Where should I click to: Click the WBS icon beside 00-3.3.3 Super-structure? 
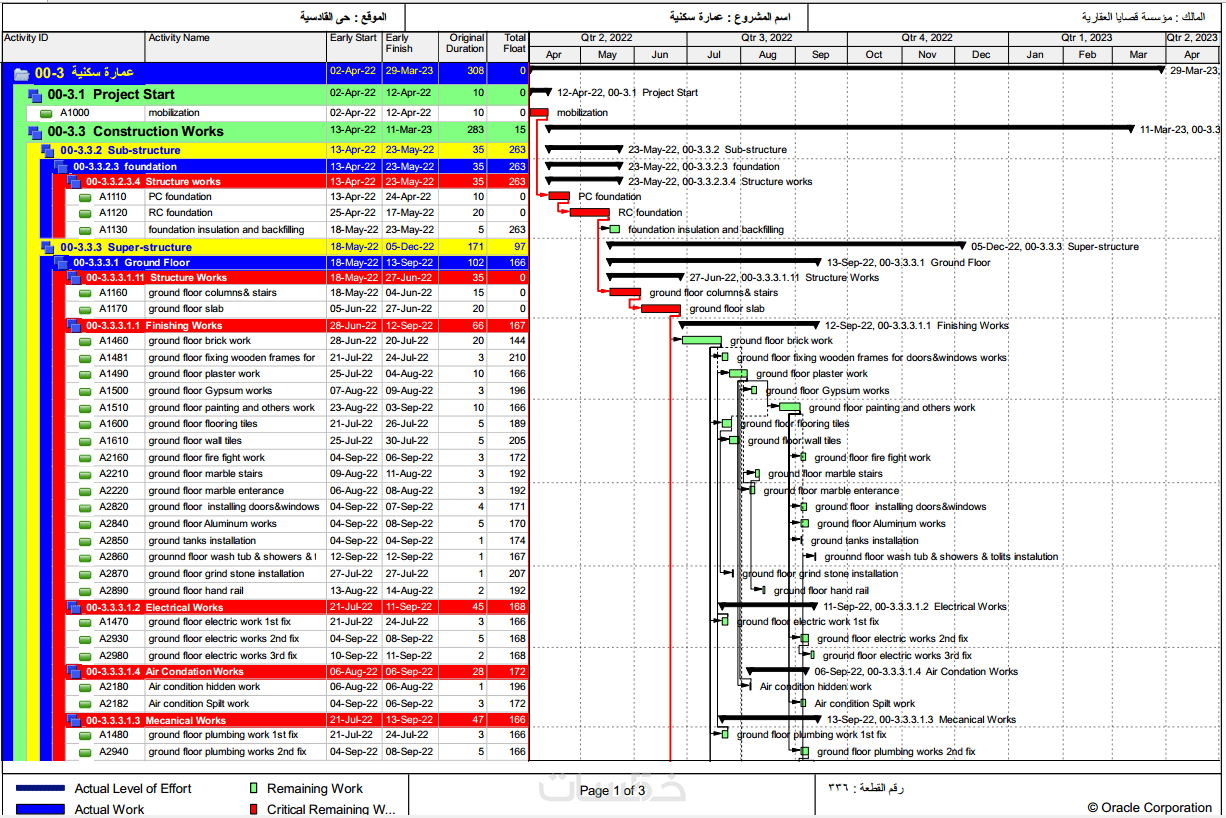tap(47, 248)
